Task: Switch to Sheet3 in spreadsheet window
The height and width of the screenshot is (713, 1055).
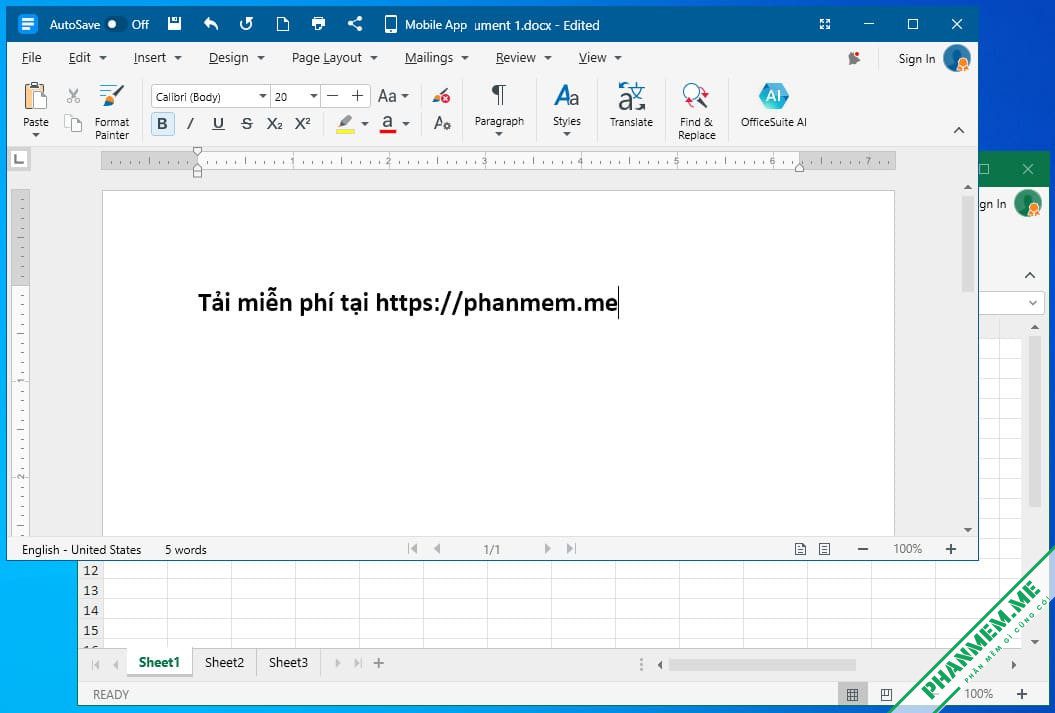Action: pos(288,663)
